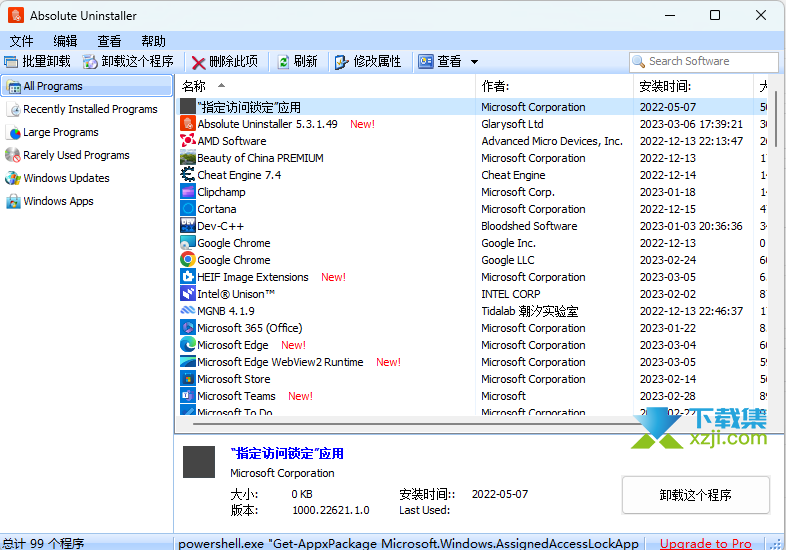Click the Cheat Engine author cell
Viewport: 786px width, 550px height.
513,175
